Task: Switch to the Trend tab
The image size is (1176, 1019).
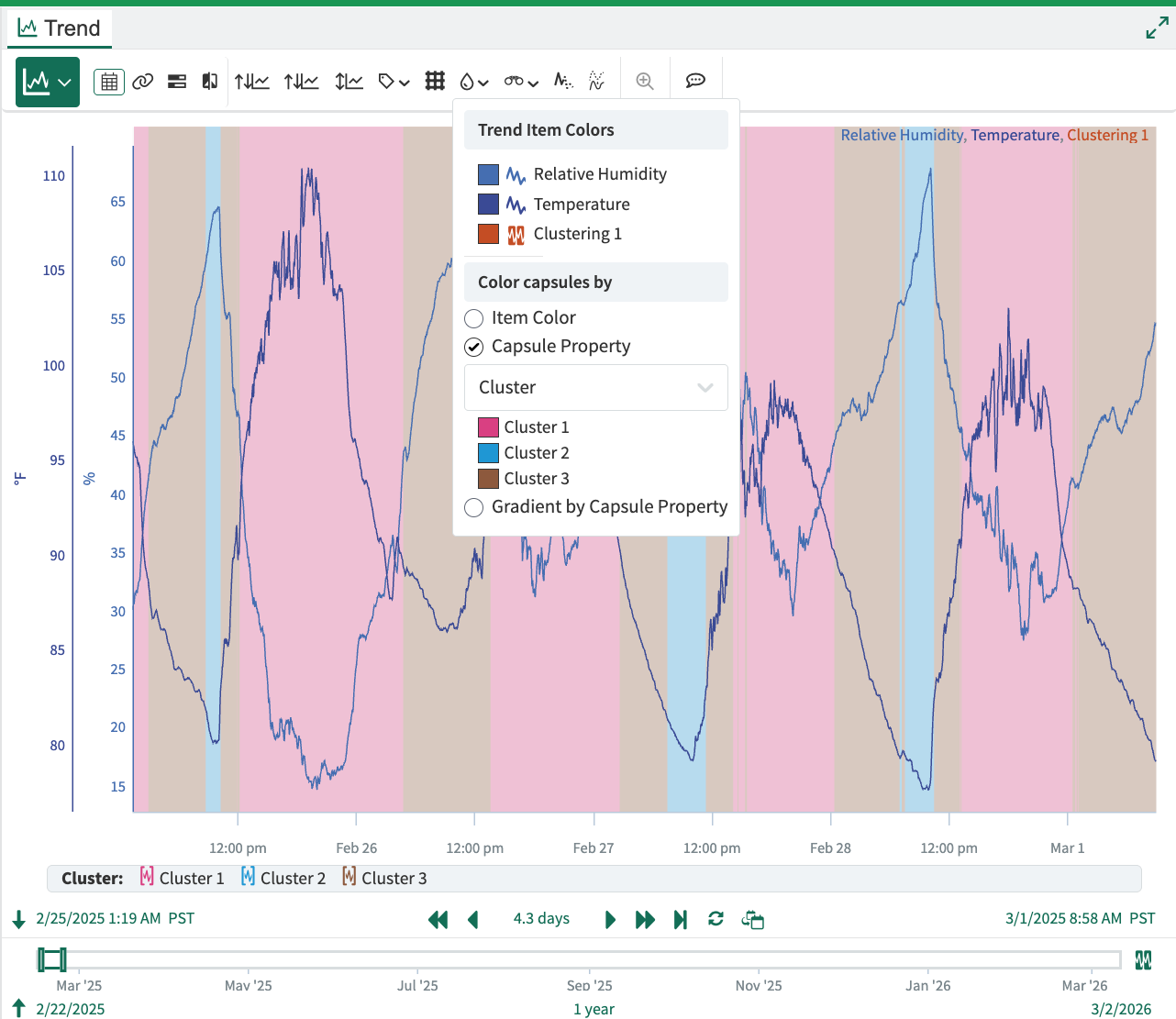Action: point(60,28)
